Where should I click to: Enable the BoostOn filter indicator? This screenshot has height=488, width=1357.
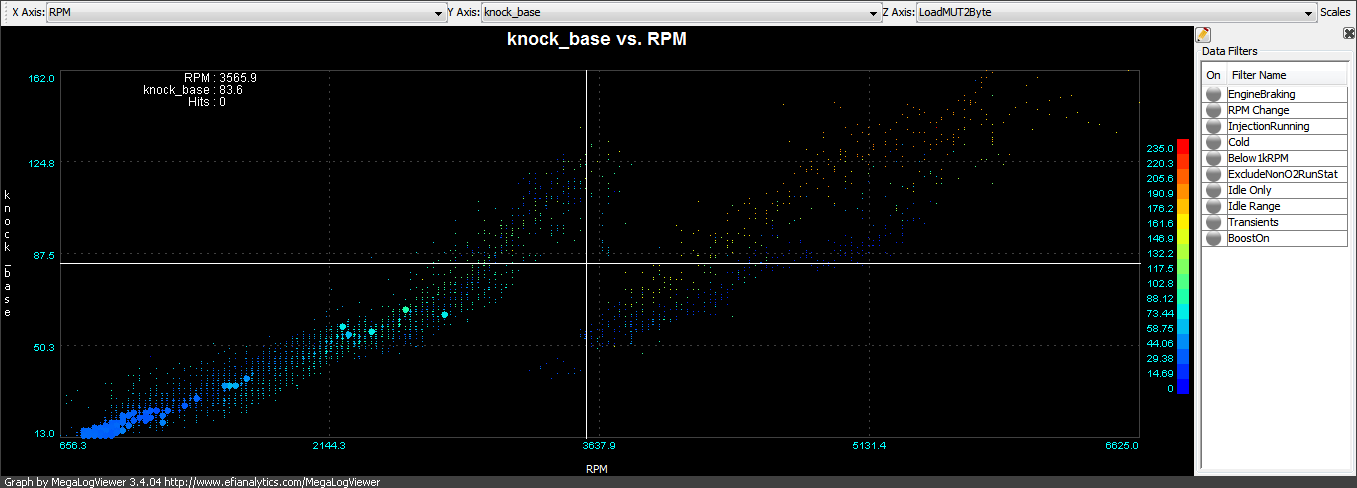(1213, 238)
